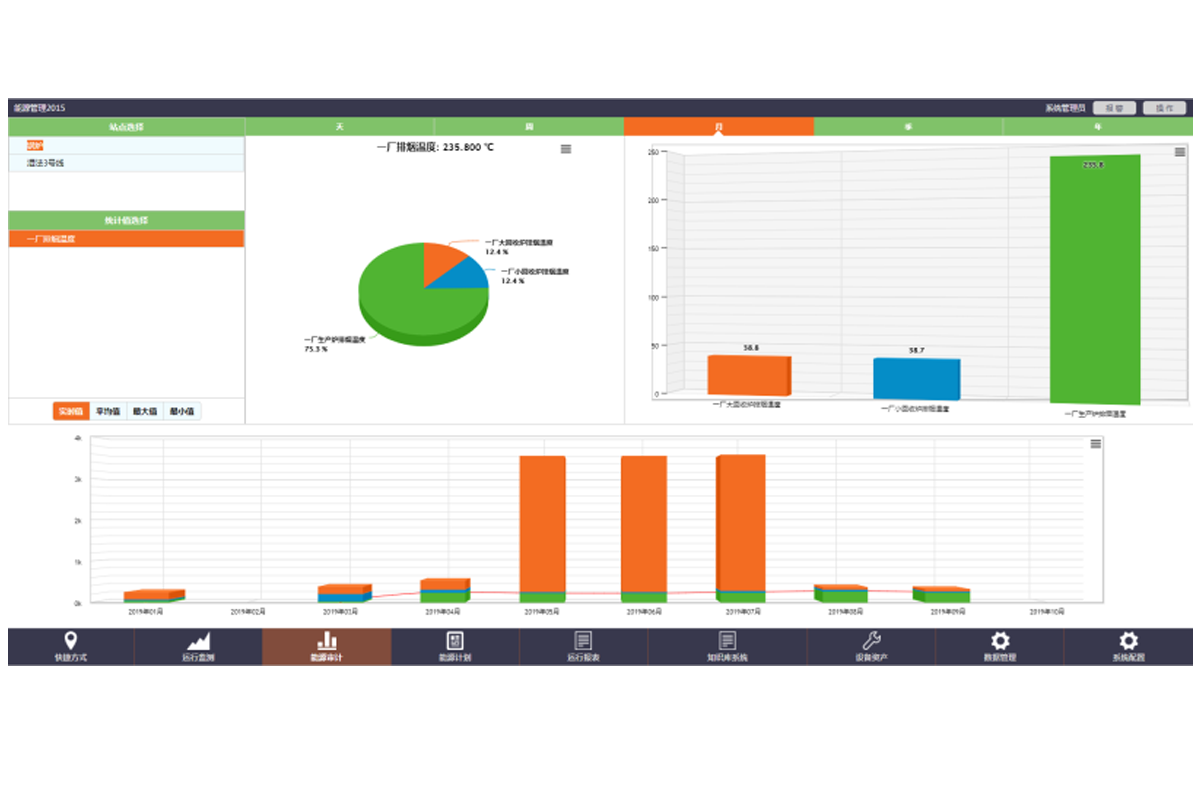Image resolution: width=1200 pixels, height=800 pixels.
Task: Open 系统配置 gear icon
Action: 1128,641
